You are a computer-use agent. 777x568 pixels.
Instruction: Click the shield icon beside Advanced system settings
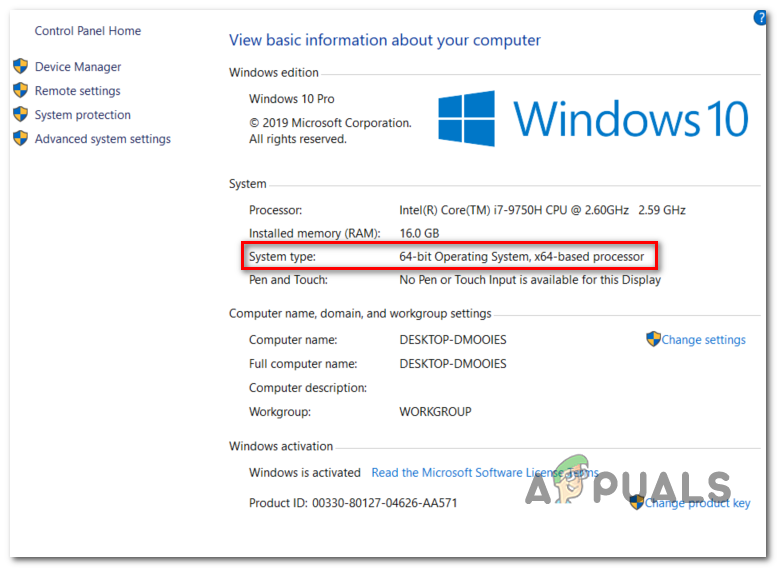[x=21, y=138]
